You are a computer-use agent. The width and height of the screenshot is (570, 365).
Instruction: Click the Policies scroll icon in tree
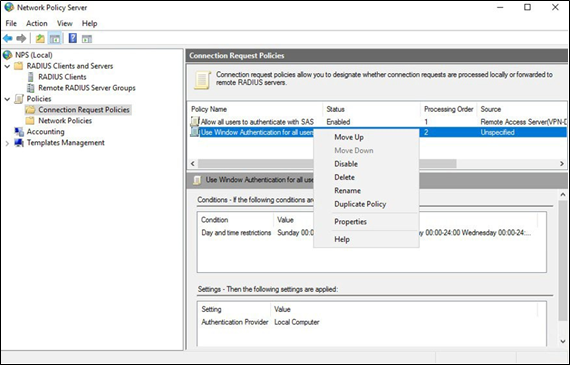tap(19, 99)
